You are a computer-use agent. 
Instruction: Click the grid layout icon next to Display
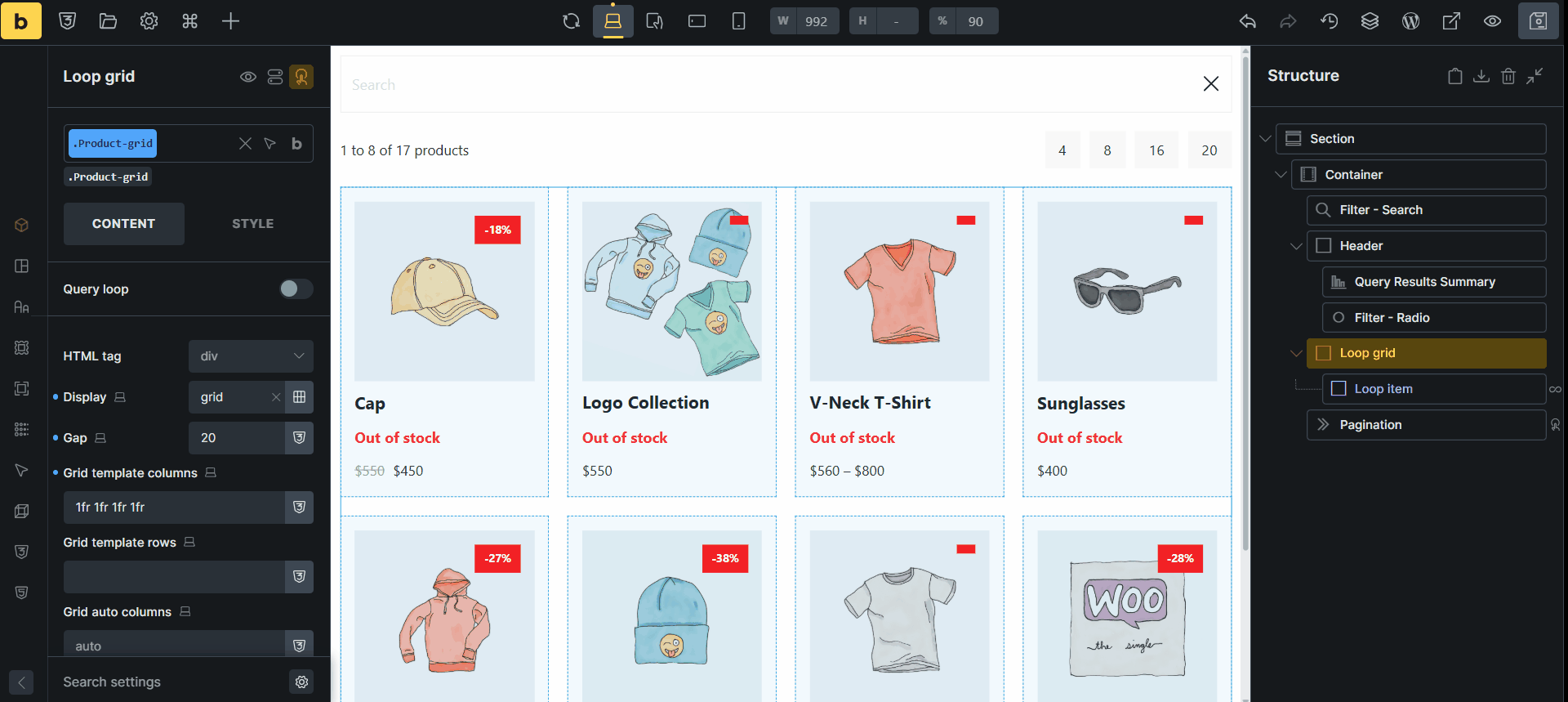[x=300, y=397]
